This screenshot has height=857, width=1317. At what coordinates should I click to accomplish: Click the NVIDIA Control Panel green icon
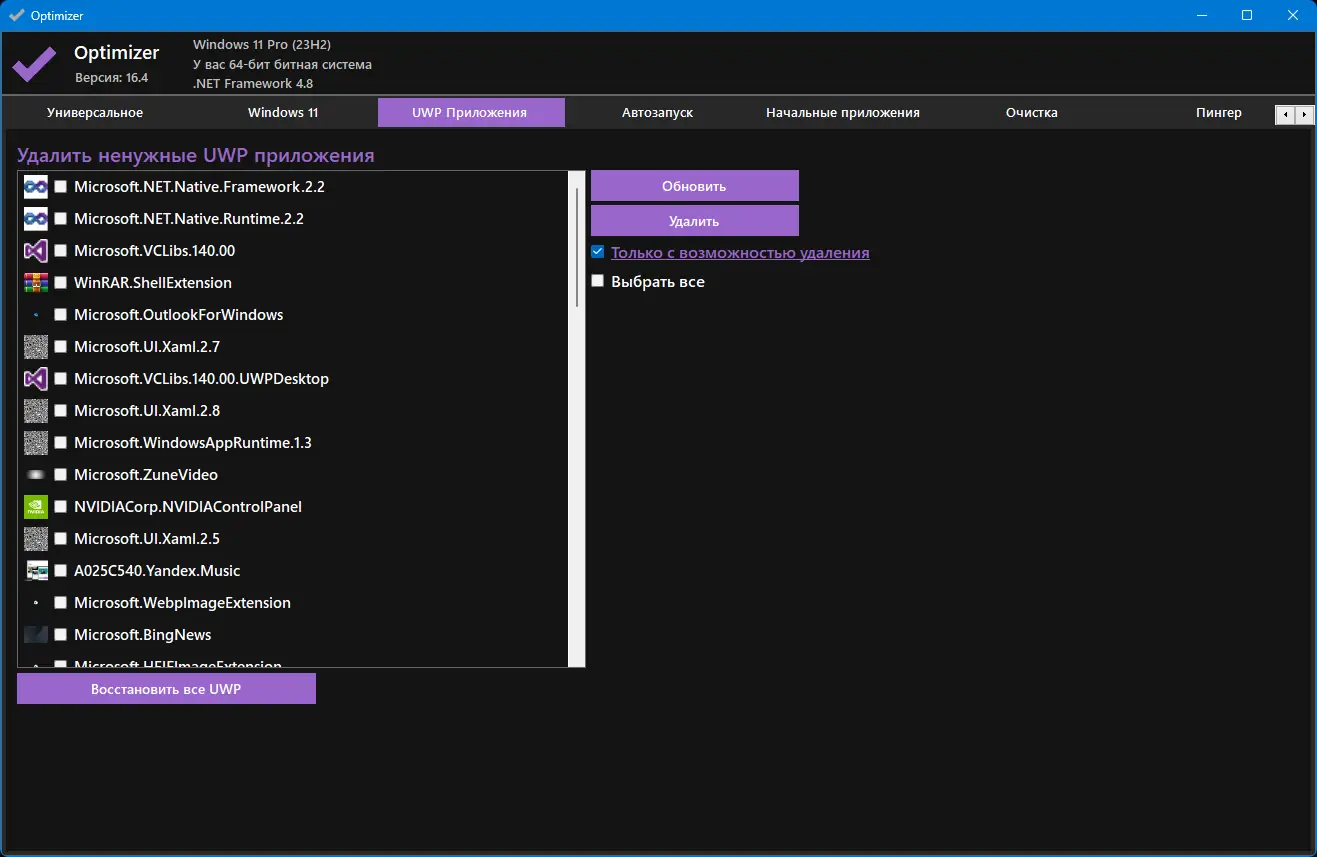(36, 506)
